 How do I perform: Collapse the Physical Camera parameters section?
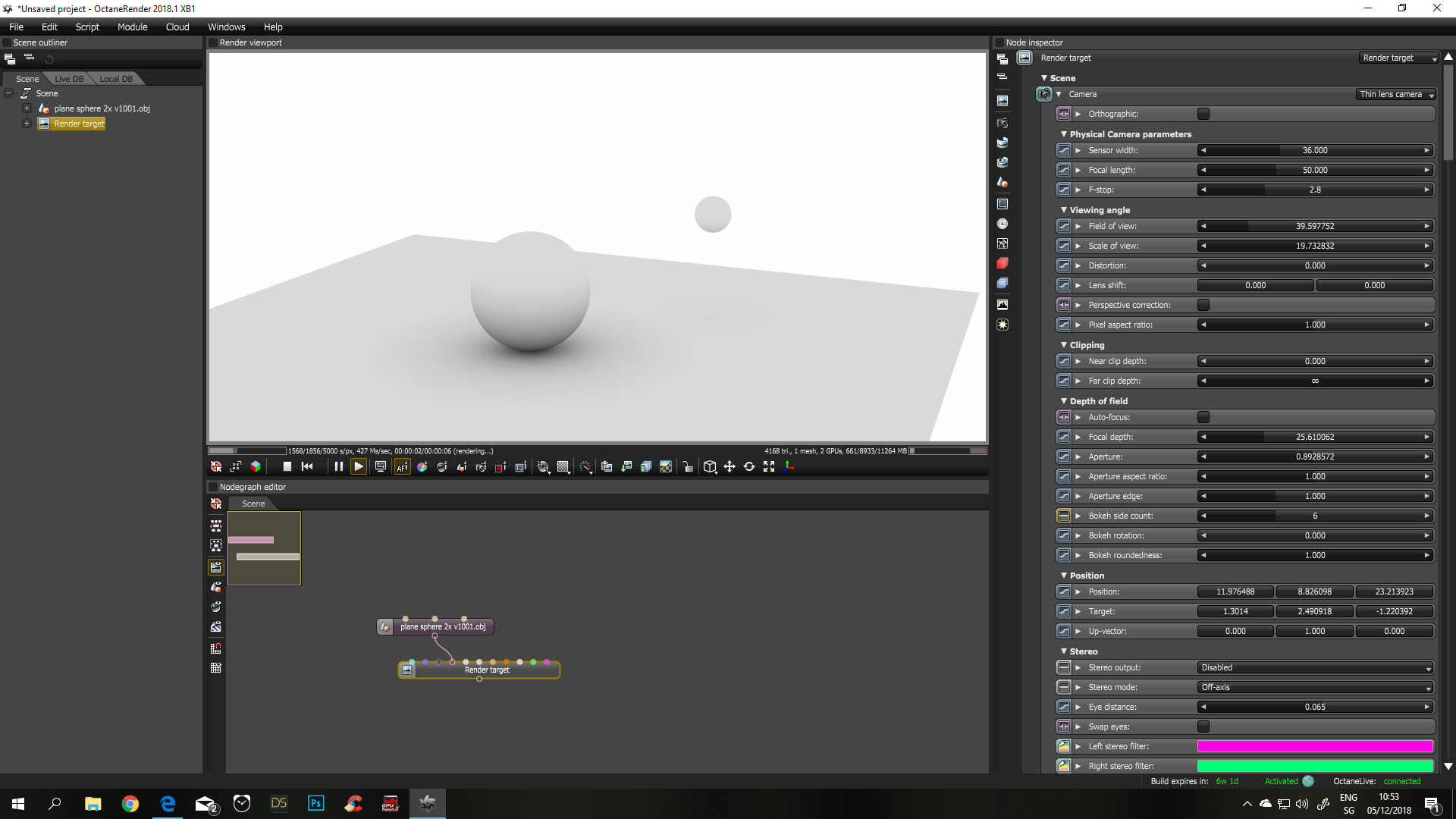[x=1064, y=134]
